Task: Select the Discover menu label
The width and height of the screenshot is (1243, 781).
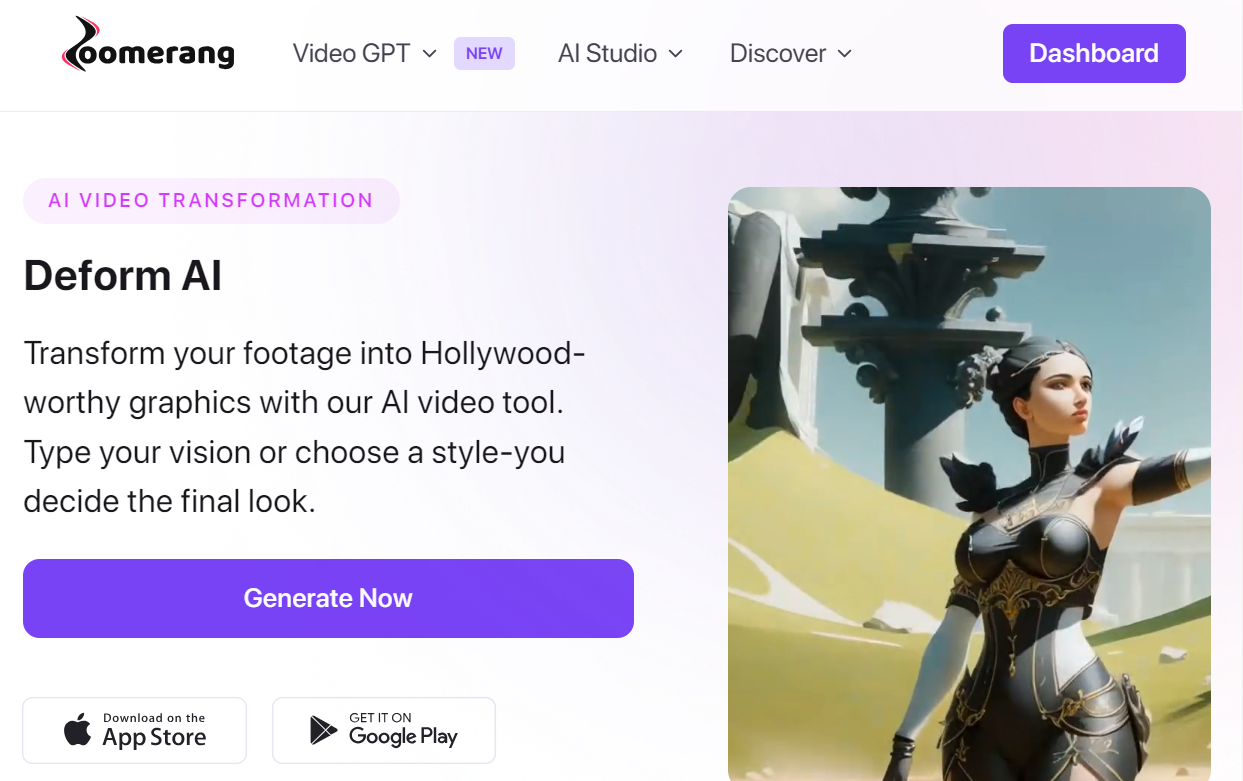Action: pos(778,54)
